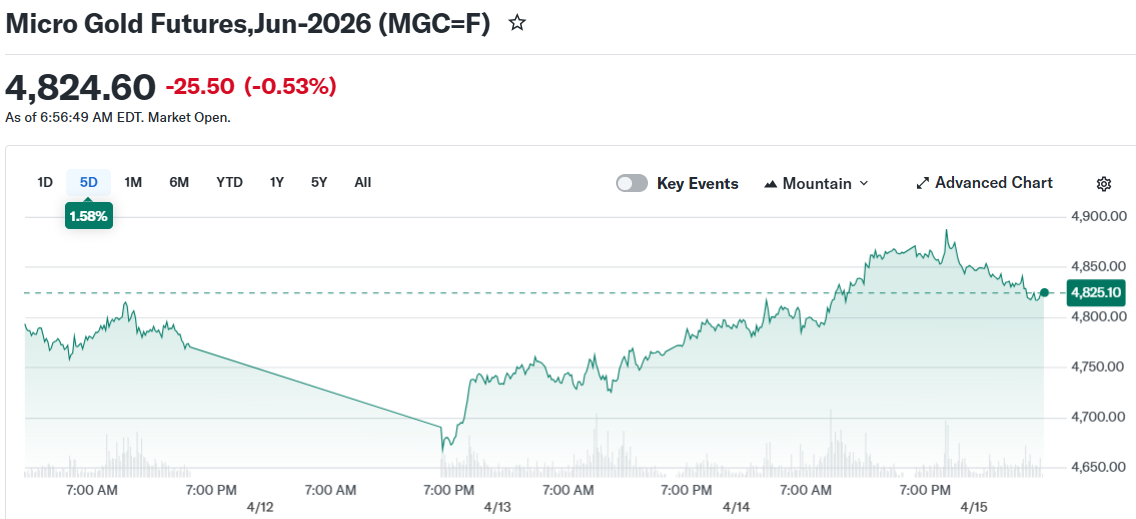The image size is (1136, 519).
Task: Open the Advanced Chart link
Action: [985, 183]
